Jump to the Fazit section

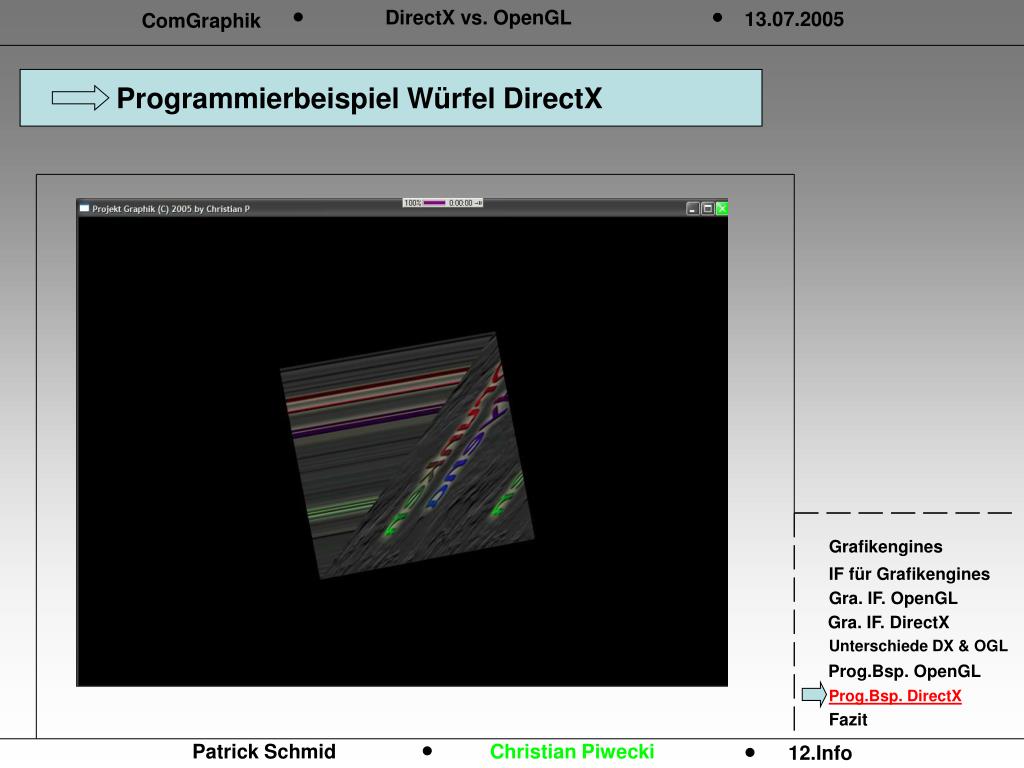(x=848, y=720)
